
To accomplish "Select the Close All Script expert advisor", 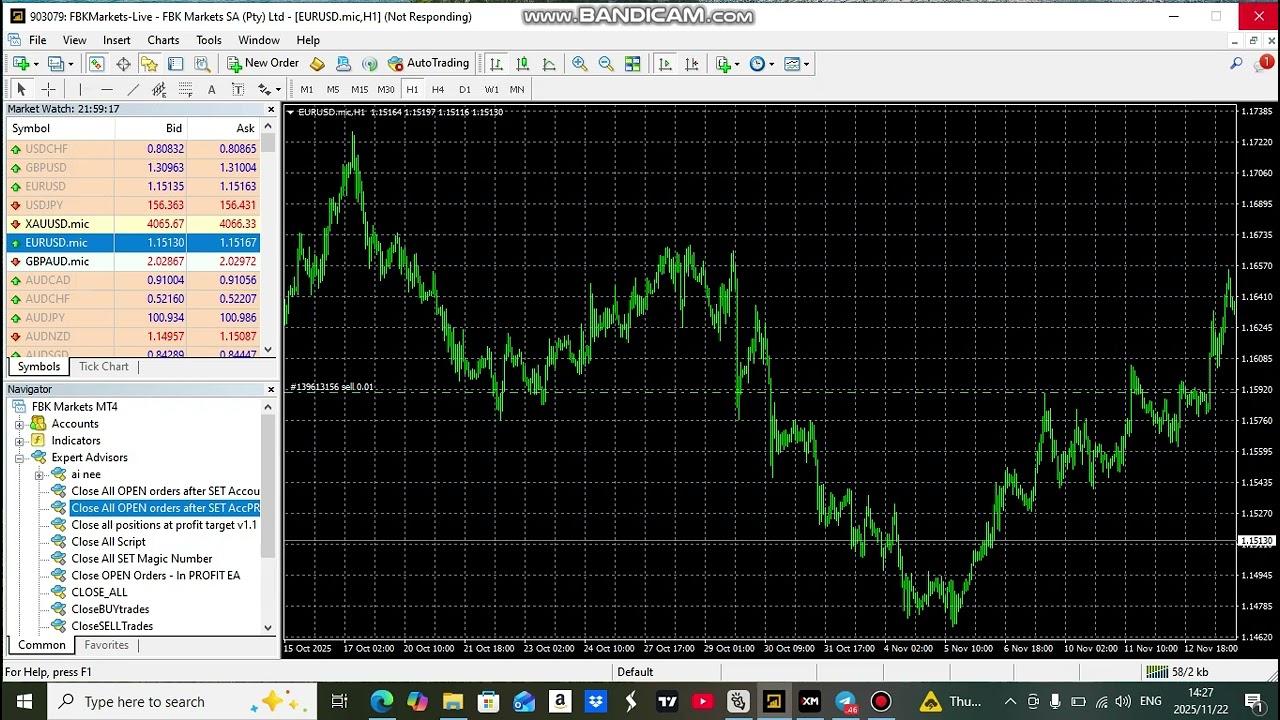I will (108, 542).
